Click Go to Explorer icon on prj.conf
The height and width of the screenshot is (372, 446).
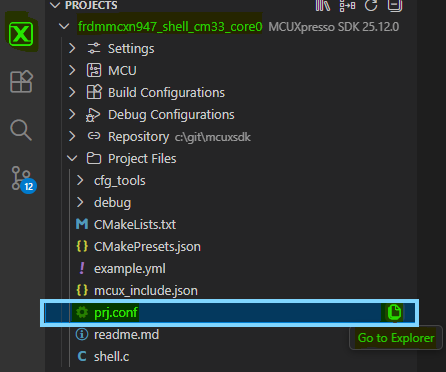[x=394, y=312]
